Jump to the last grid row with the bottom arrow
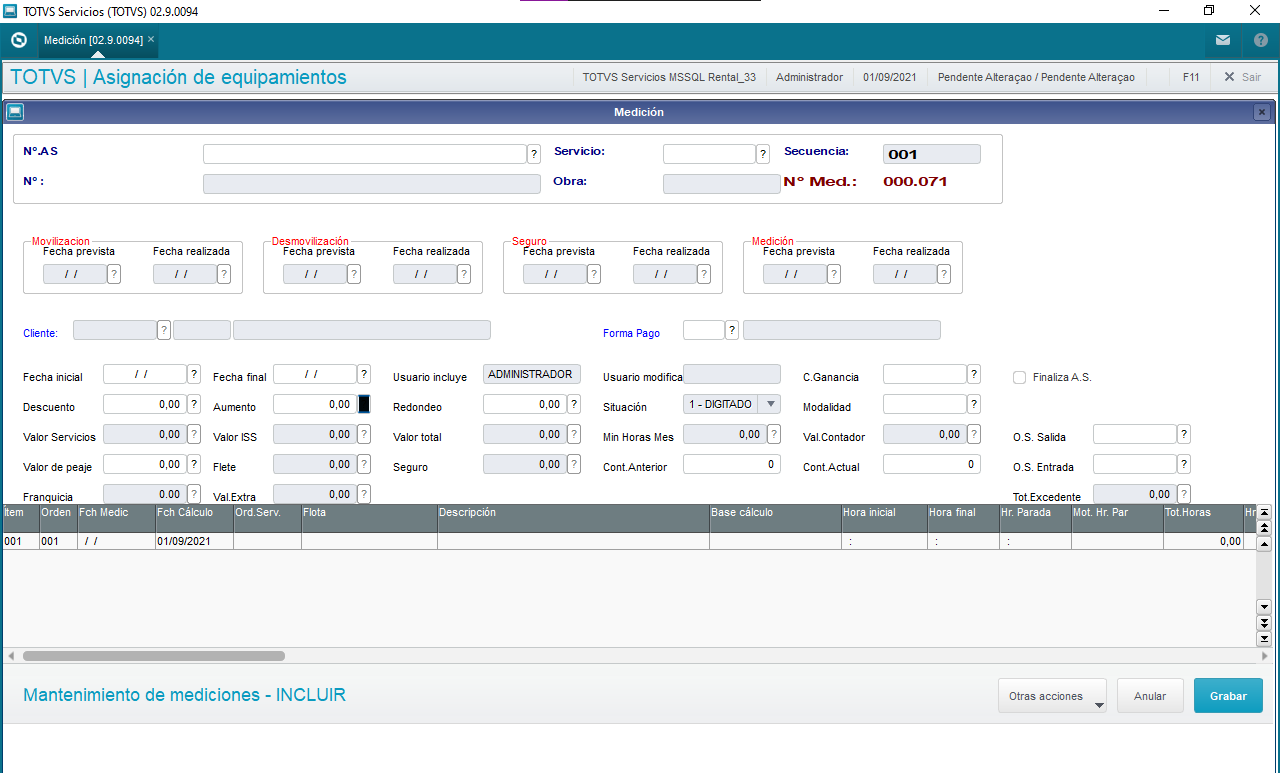The height and width of the screenshot is (773, 1280). (1264, 638)
